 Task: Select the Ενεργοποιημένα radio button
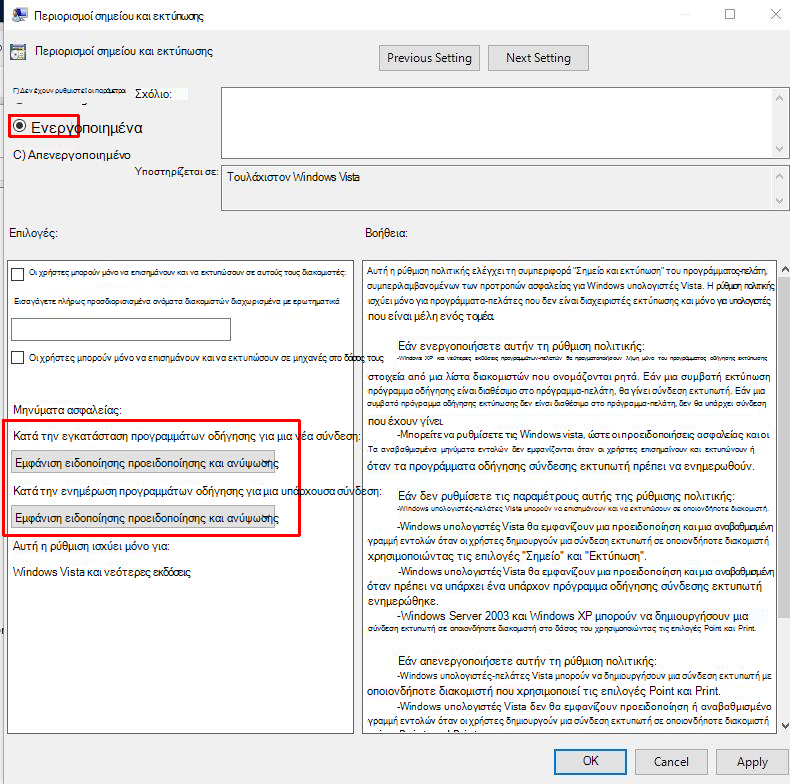point(20,126)
